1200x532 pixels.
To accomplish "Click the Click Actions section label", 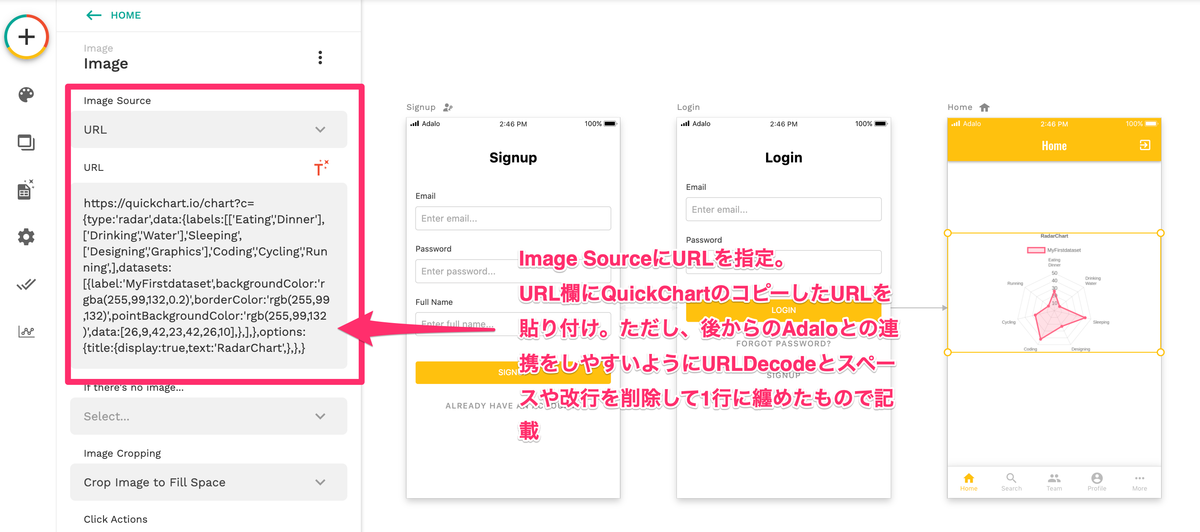I will 115,519.
